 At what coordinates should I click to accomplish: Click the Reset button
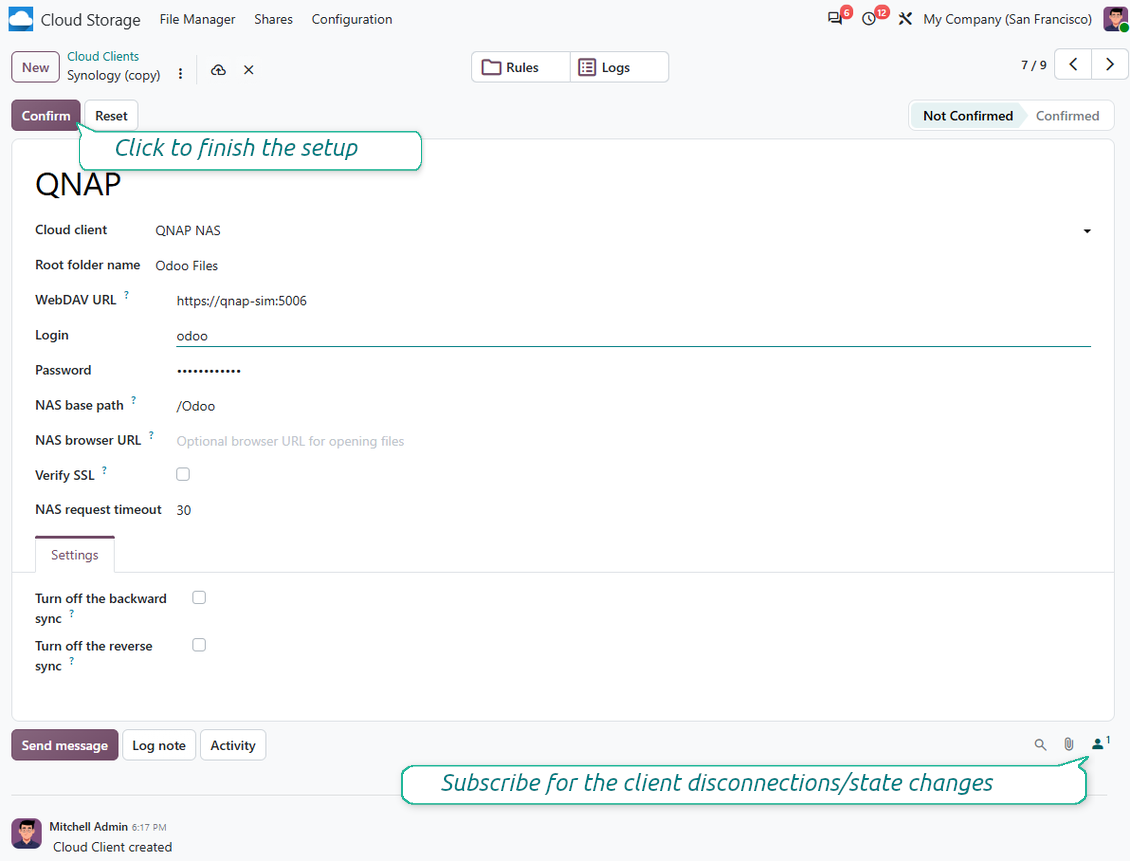(111, 115)
